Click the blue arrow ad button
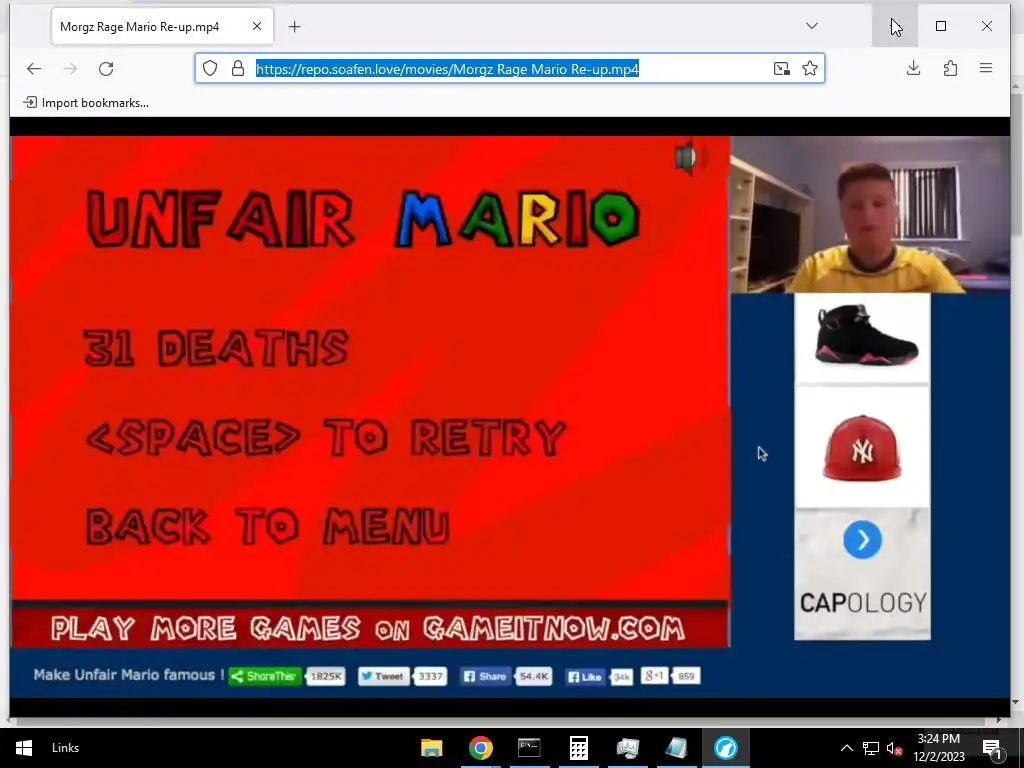The width and height of the screenshot is (1024, 768). tap(862, 540)
